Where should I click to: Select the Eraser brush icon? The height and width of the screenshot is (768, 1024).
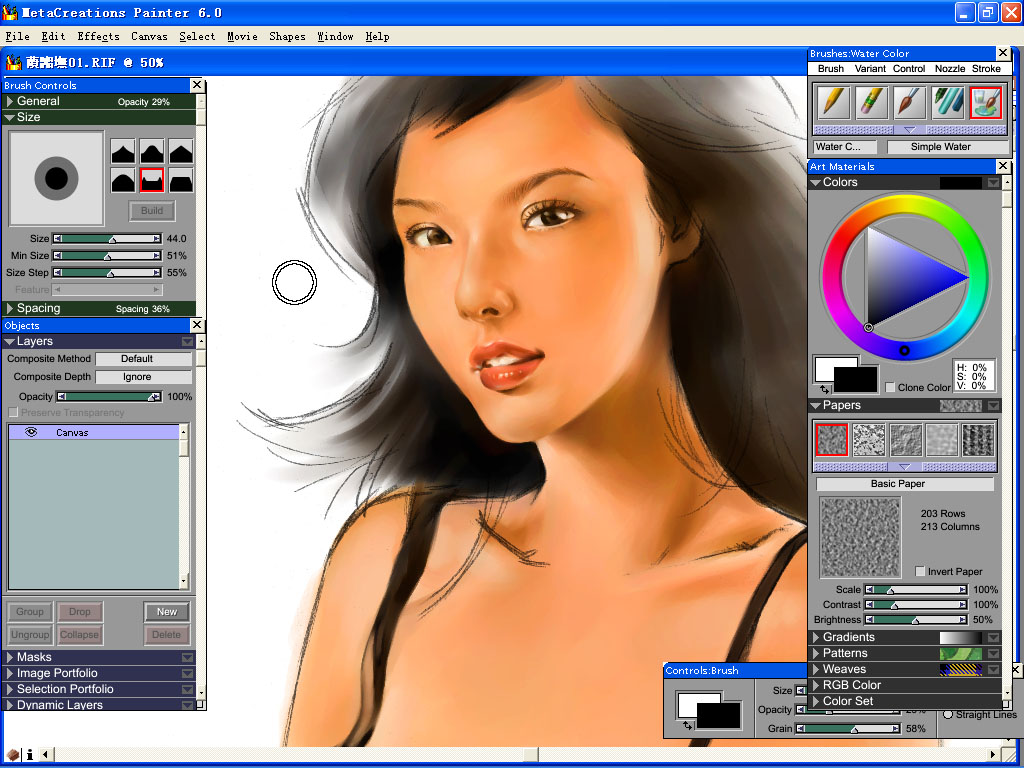pos(872,103)
